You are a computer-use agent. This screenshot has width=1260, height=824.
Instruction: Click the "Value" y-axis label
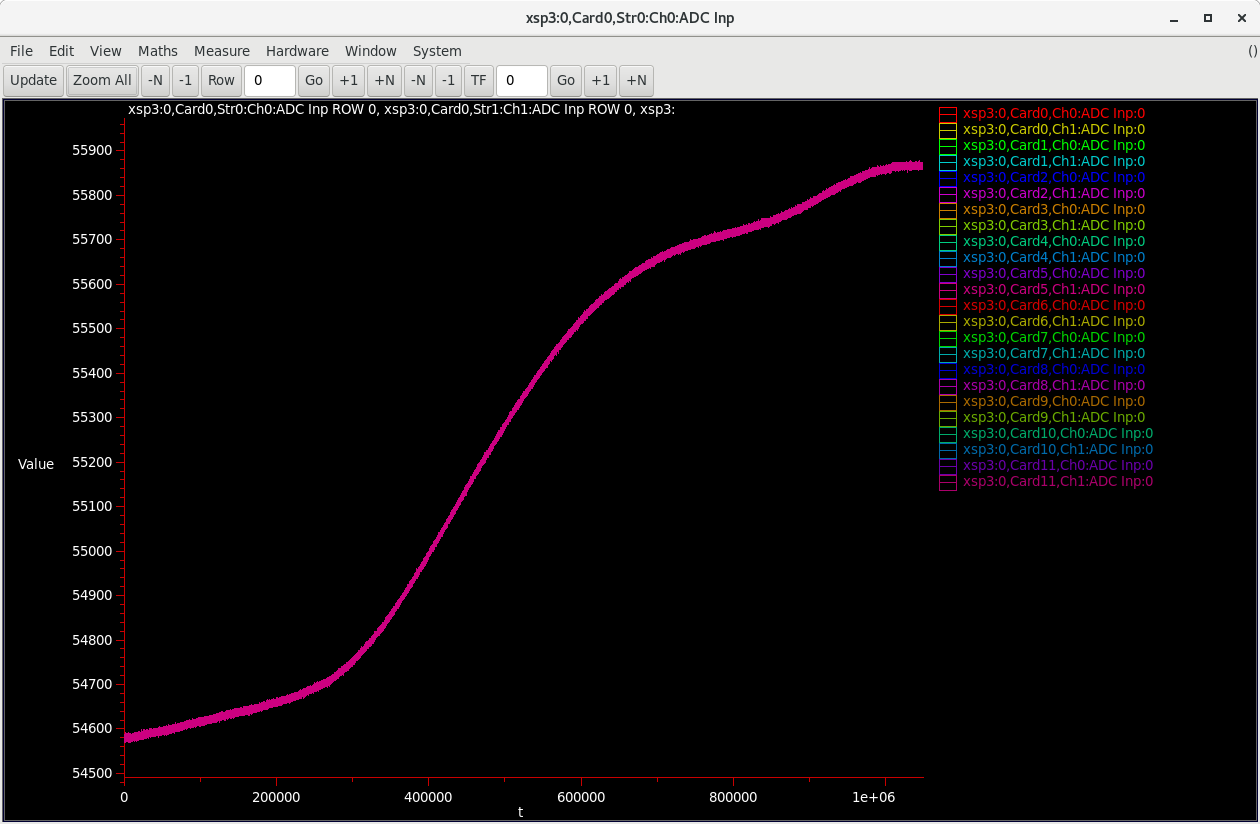tap(36, 464)
